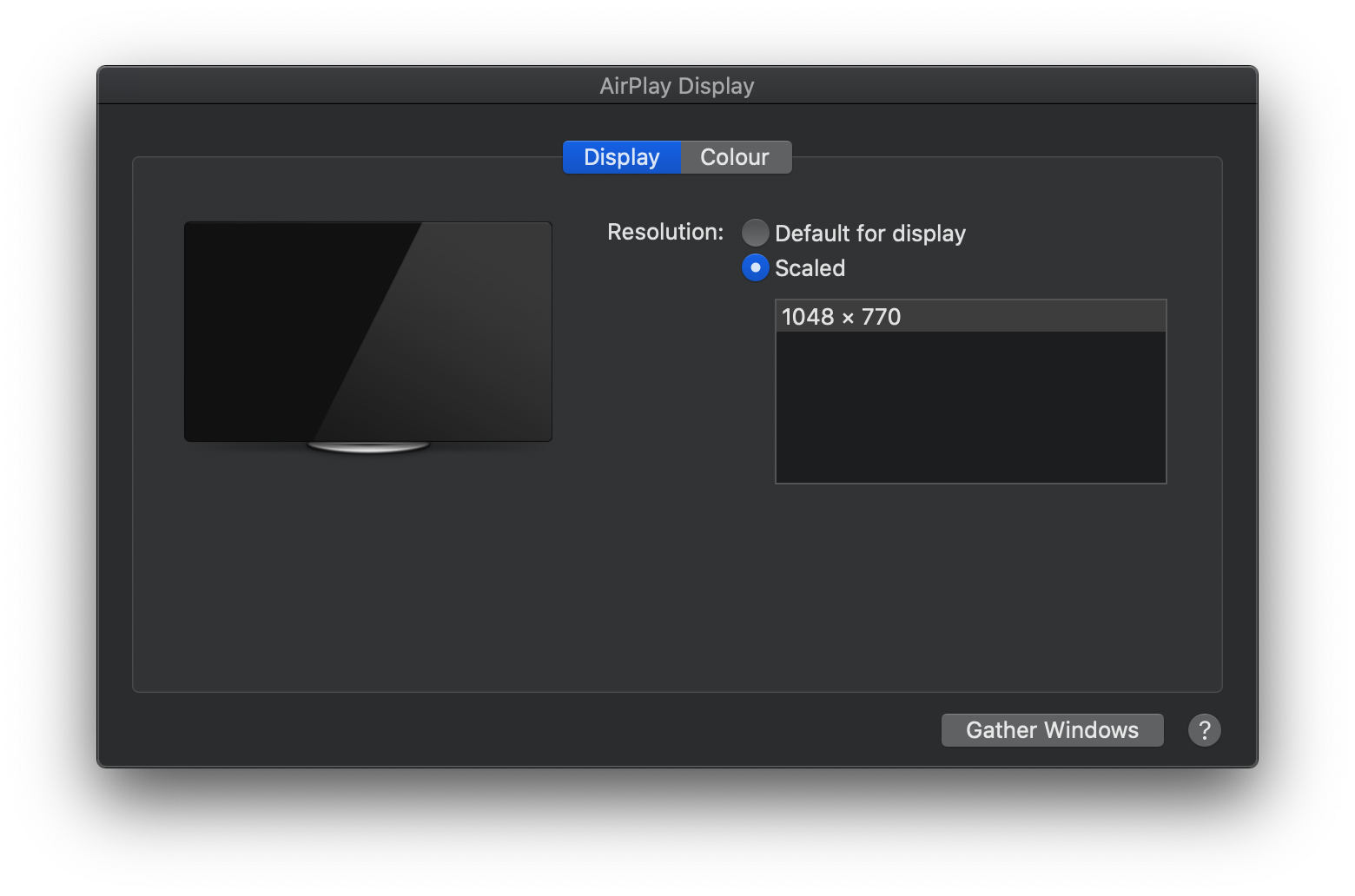This screenshot has height=896, width=1355.
Task: Select the Default for display option
Action: click(755, 233)
